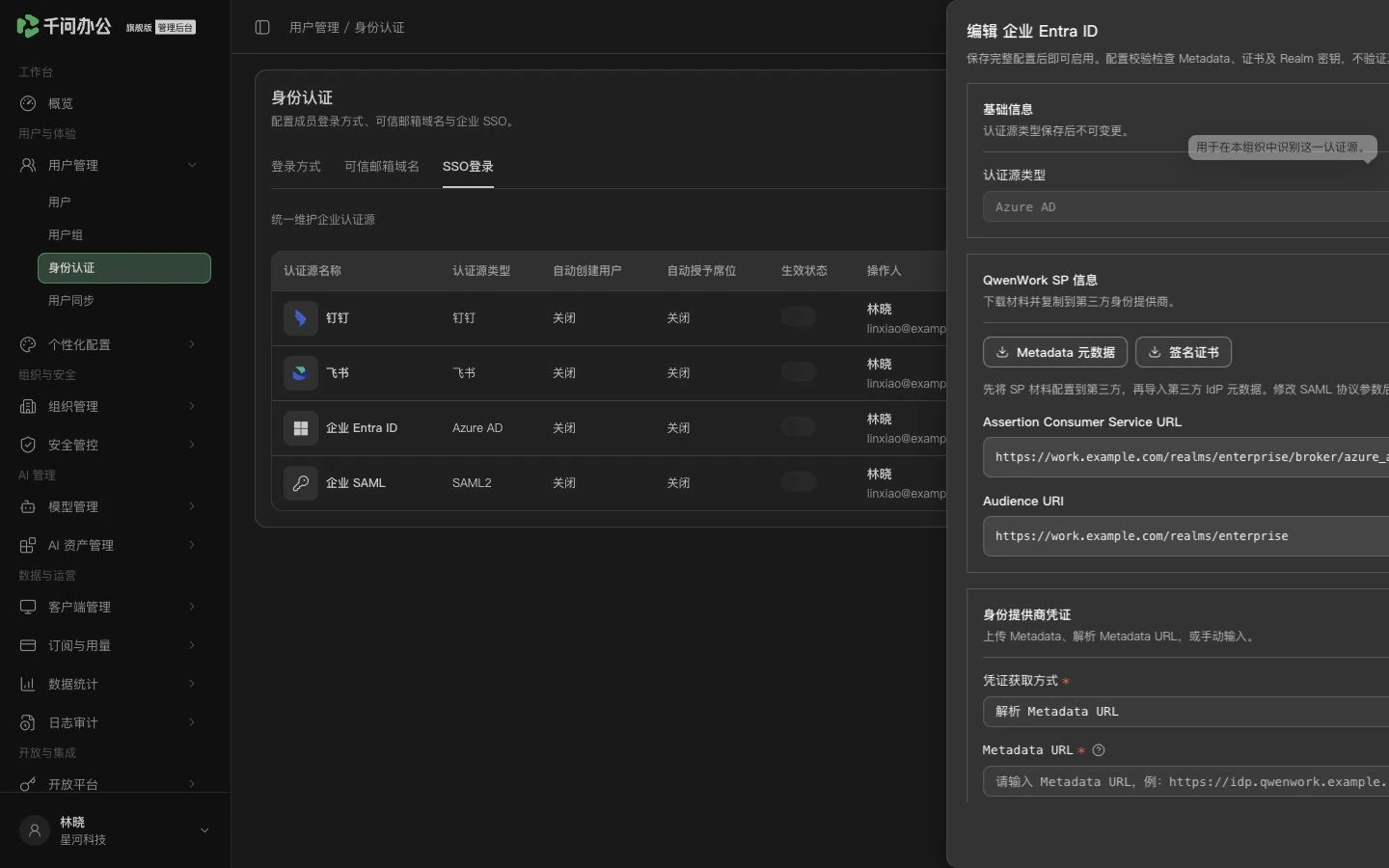Click the Metadata URL input field
The height and width of the screenshot is (868, 1389).
[x=1185, y=782]
